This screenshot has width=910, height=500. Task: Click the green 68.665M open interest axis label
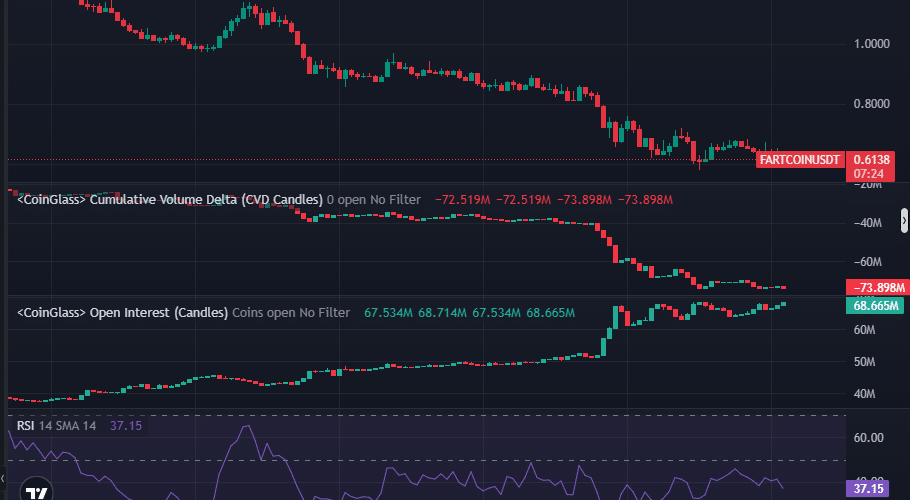(x=876, y=305)
